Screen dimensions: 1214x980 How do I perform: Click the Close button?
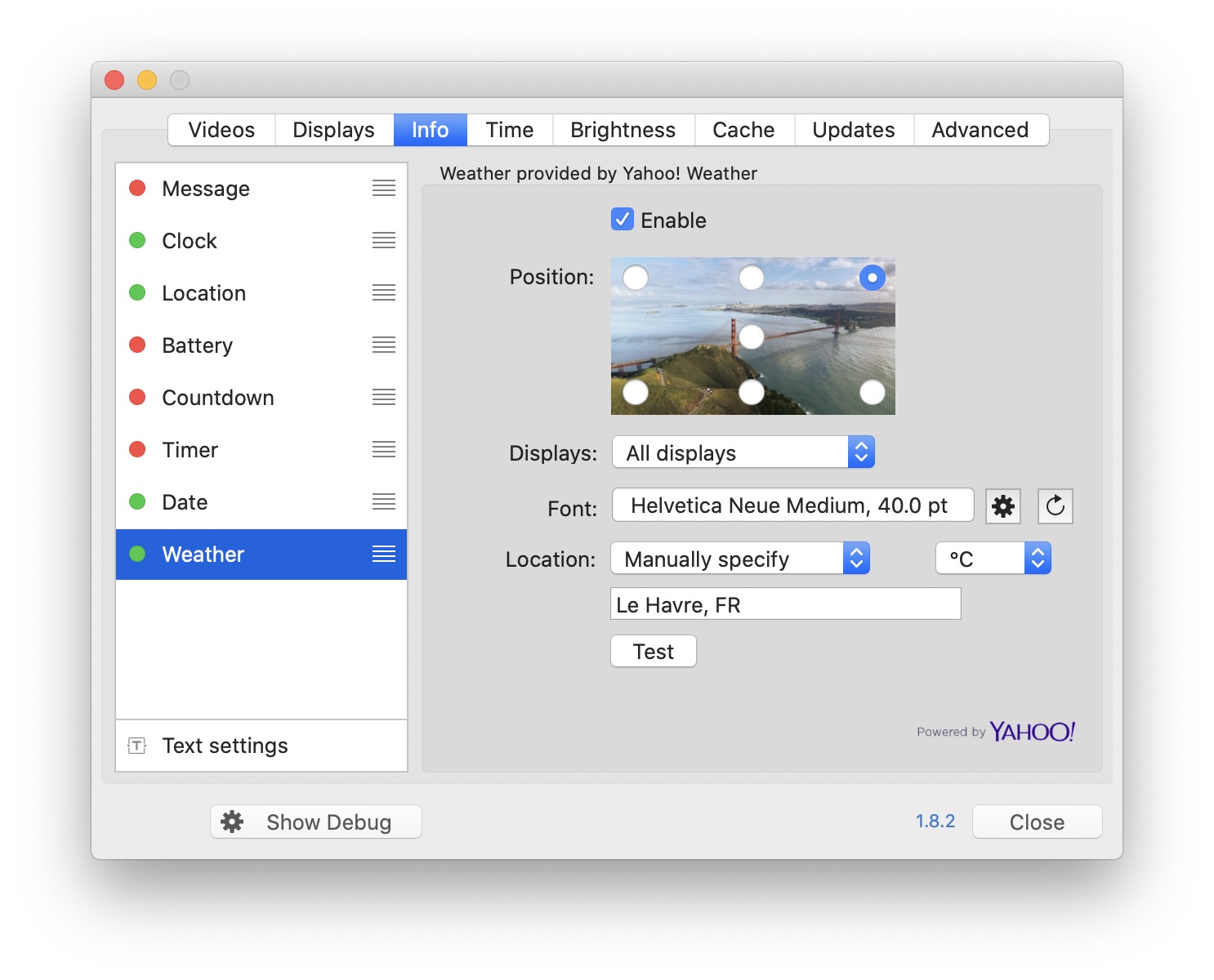(x=1038, y=822)
